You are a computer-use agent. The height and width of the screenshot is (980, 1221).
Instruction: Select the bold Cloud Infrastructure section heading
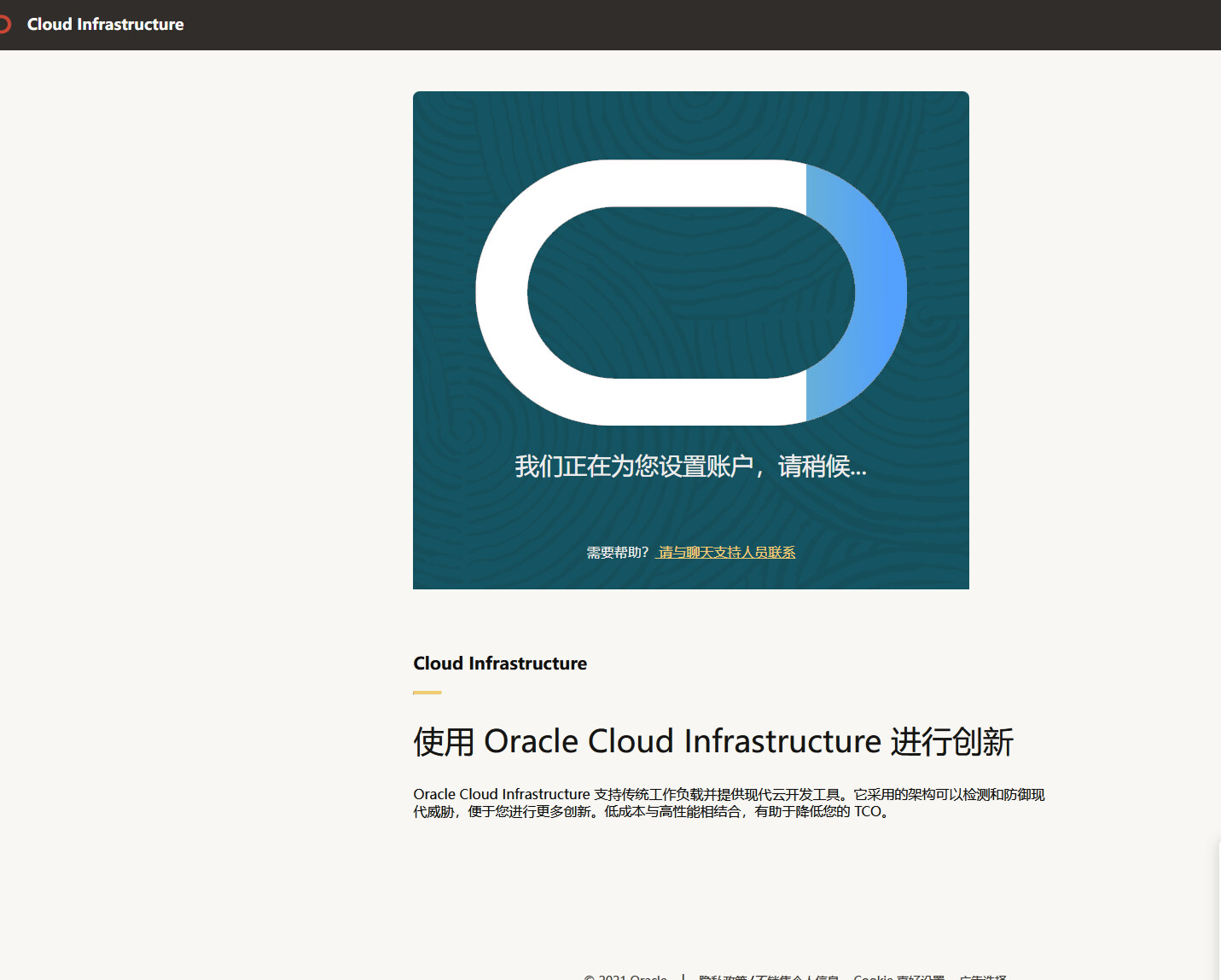click(500, 664)
